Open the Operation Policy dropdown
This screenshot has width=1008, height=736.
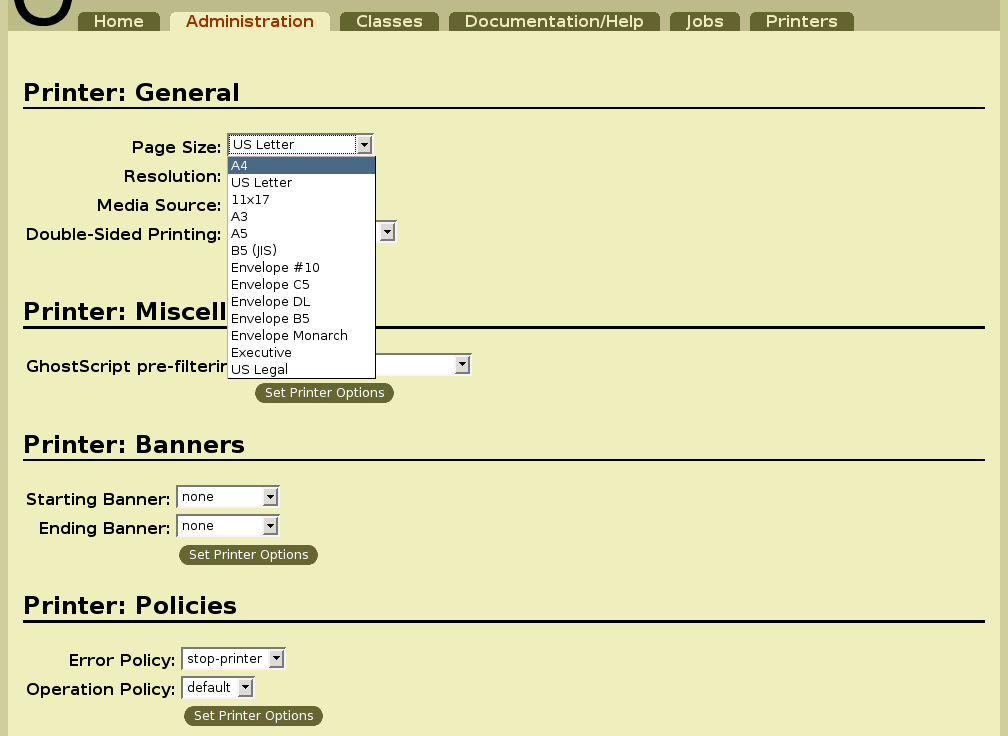(243, 687)
